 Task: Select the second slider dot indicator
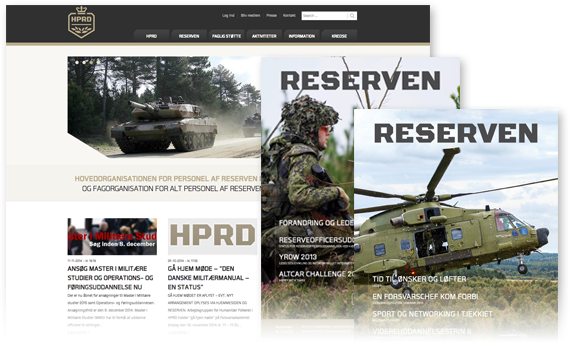click(x=84, y=63)
